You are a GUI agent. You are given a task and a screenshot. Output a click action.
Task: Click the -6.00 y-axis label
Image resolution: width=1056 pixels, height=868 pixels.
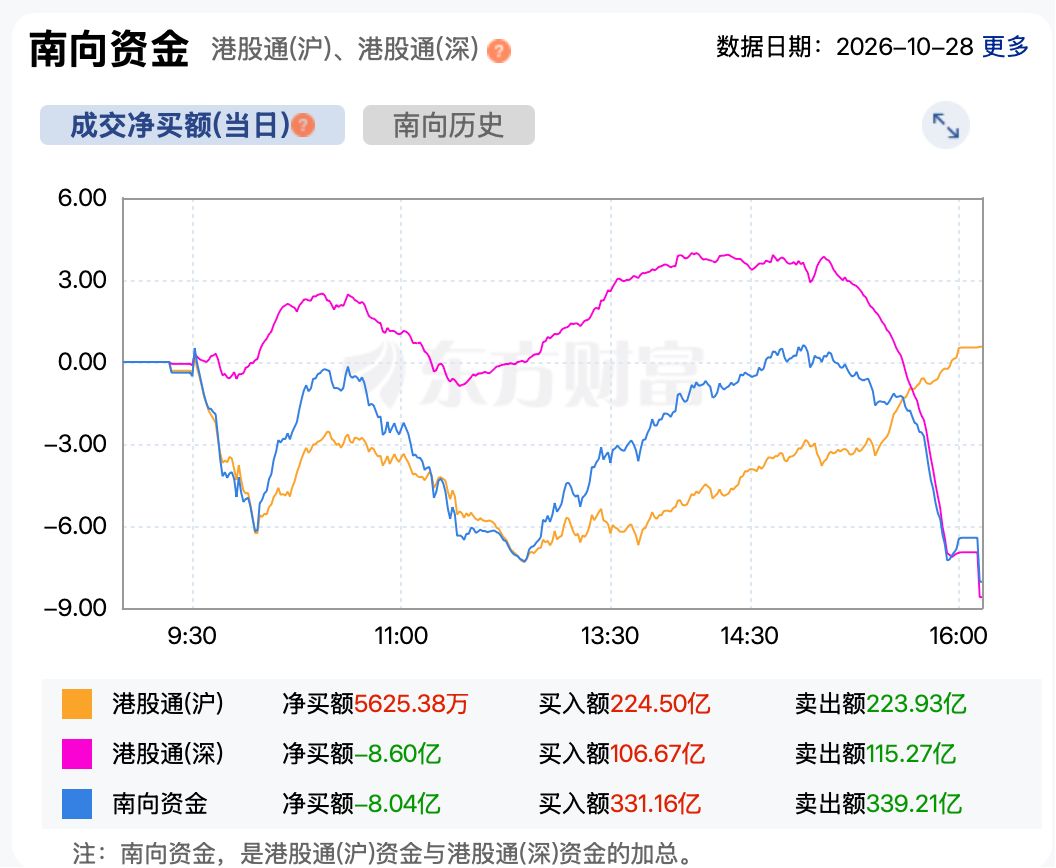click(75, 527)
